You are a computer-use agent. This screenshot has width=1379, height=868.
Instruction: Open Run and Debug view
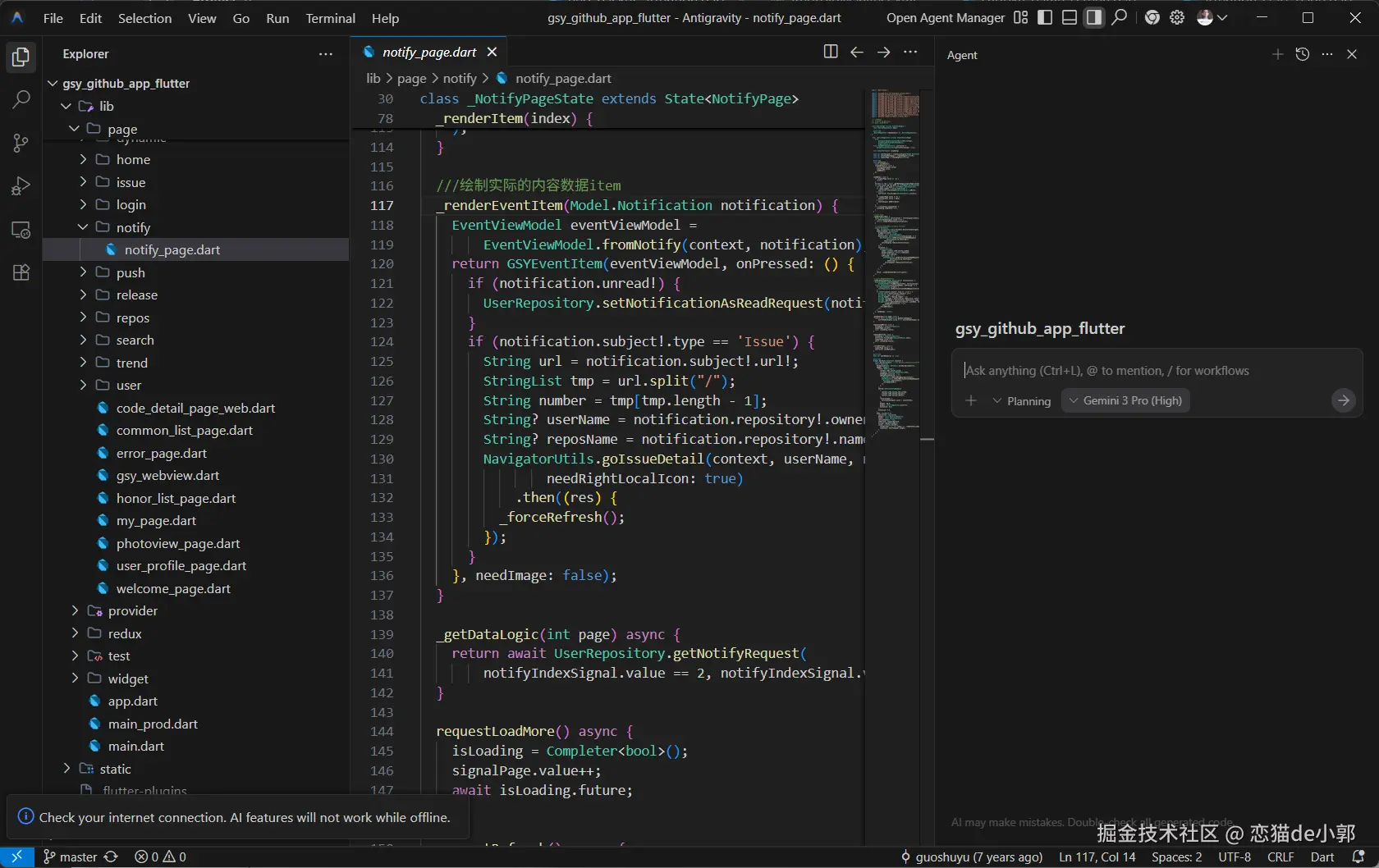21,186
